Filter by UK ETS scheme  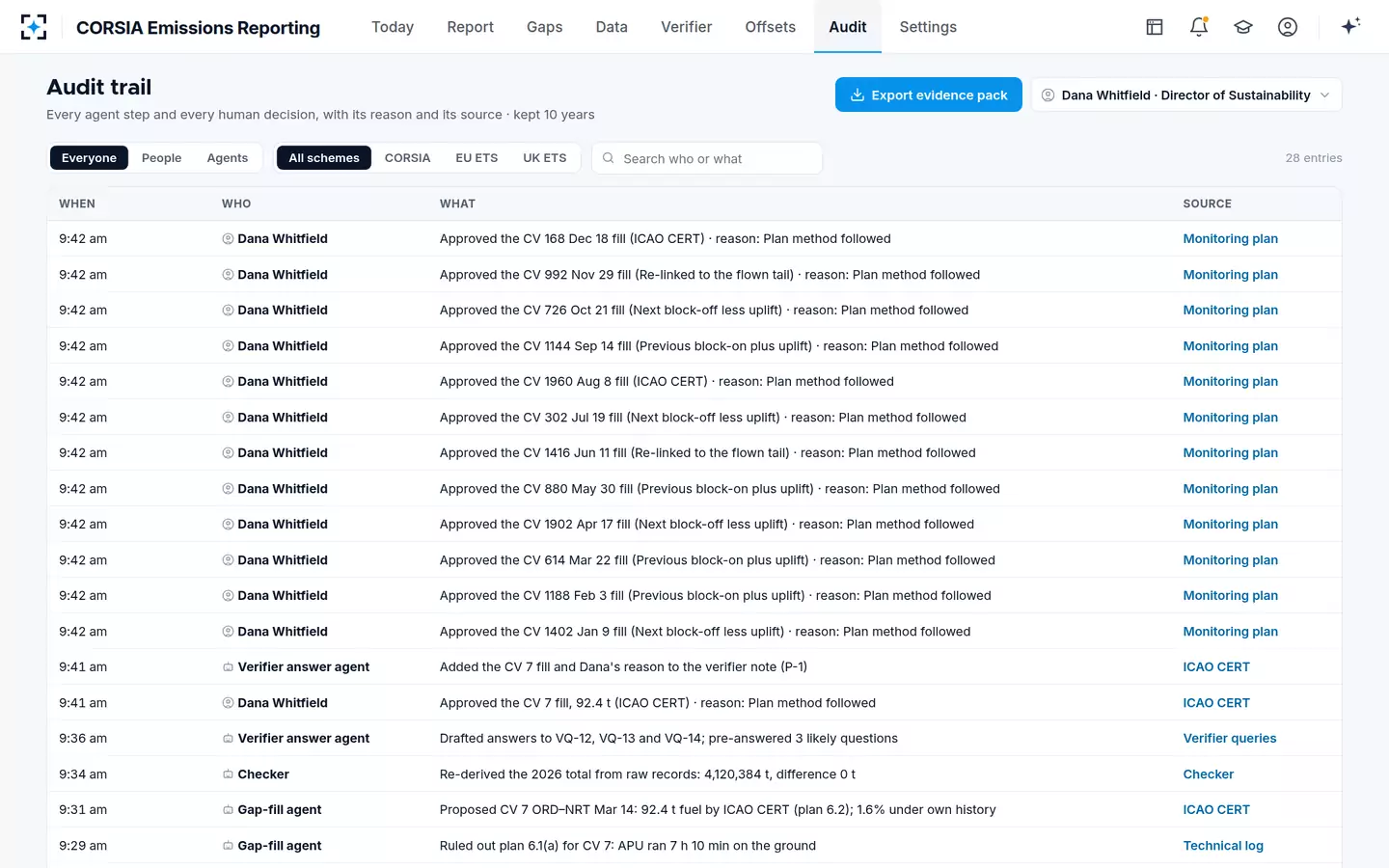click(x=545, y=158)
